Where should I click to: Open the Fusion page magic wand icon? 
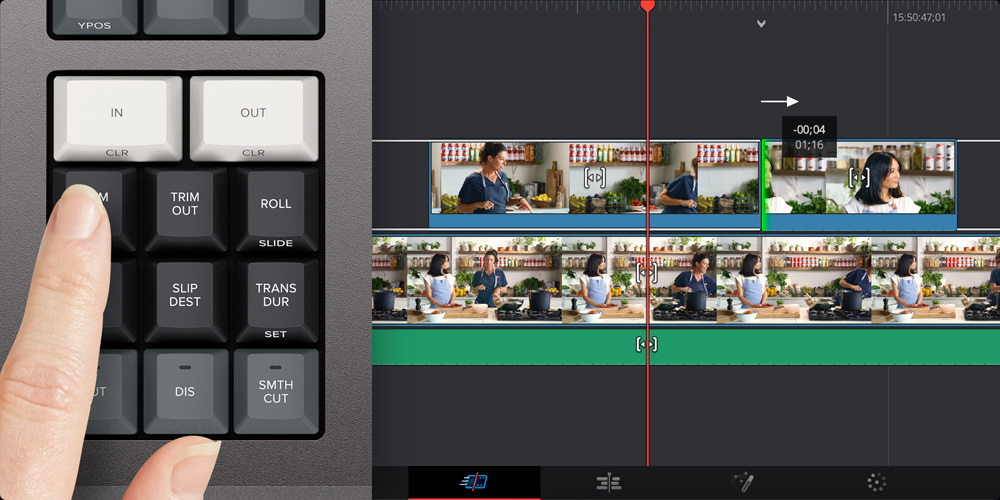click(742, 482)
